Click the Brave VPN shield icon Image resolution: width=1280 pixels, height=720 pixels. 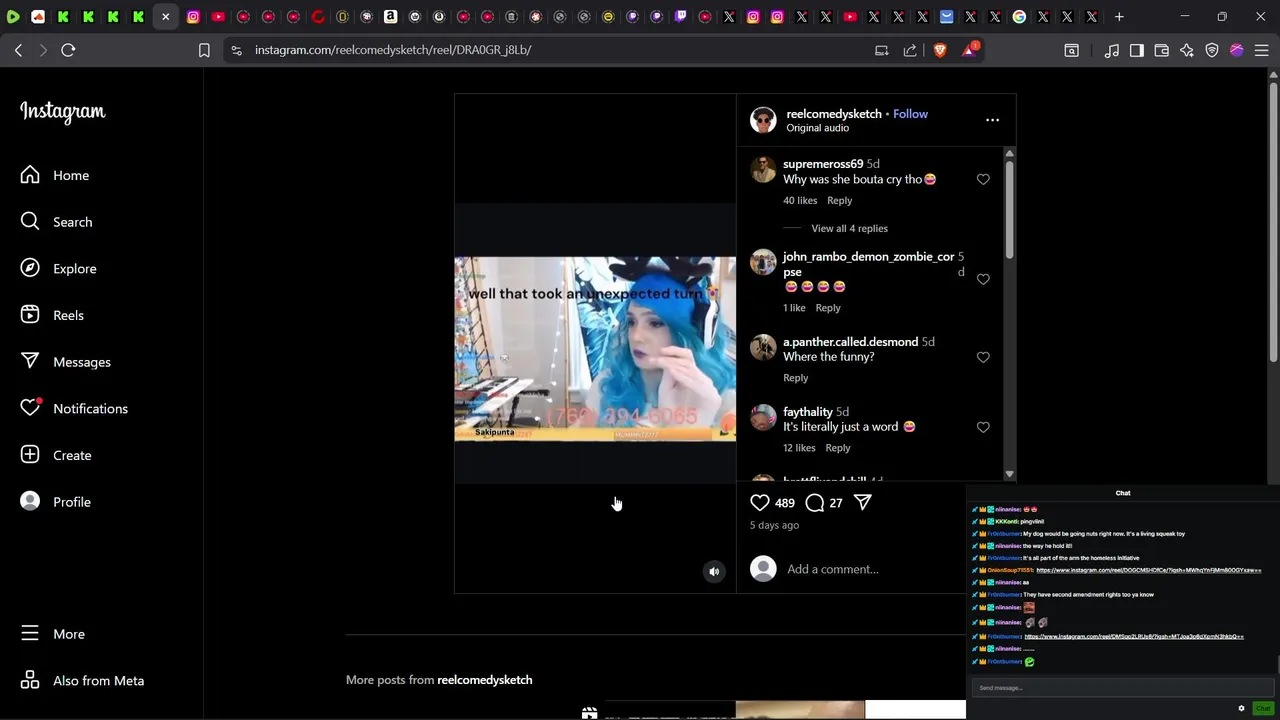pos(1212,50)
